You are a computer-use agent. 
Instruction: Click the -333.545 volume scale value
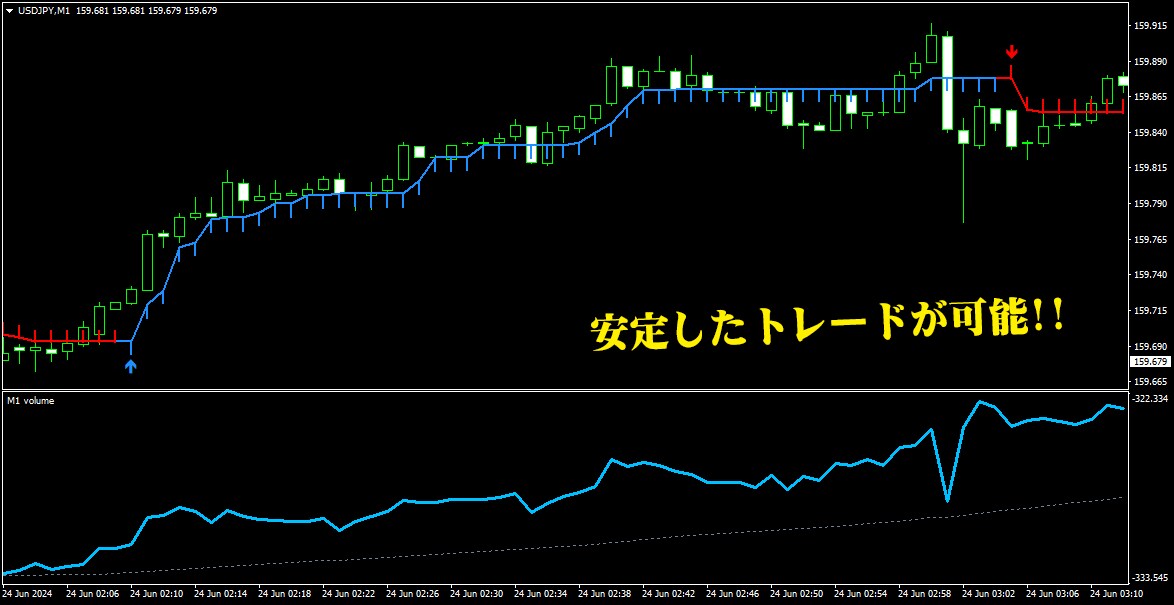[x=1151, y=578]
